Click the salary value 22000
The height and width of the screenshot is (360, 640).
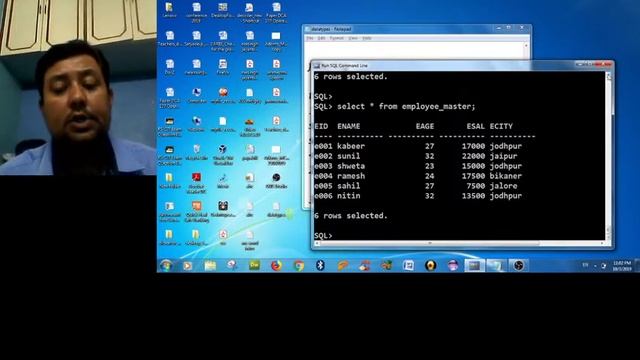pos(473,156)
